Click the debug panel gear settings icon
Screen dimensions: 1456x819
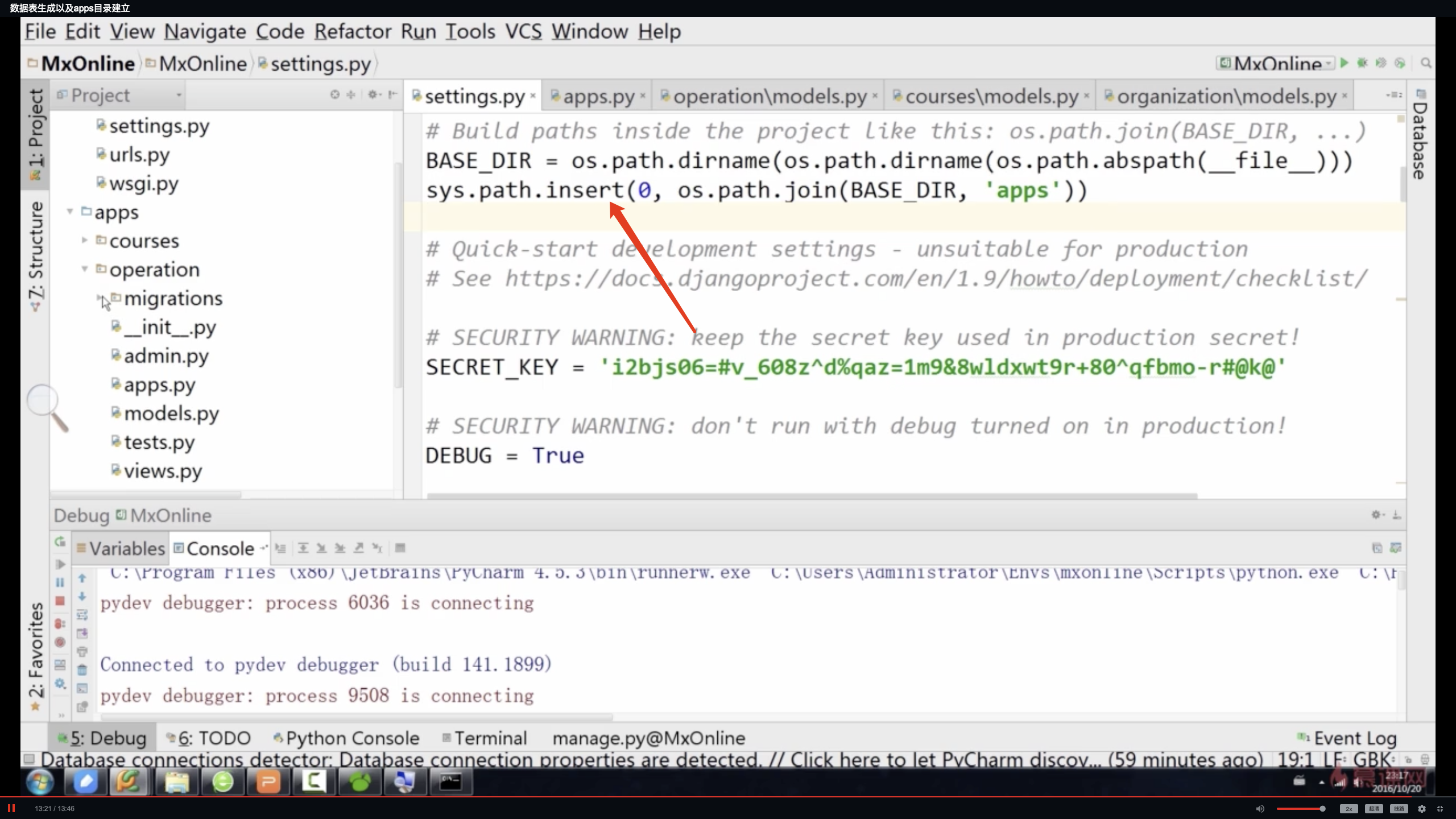point(1376,515)
